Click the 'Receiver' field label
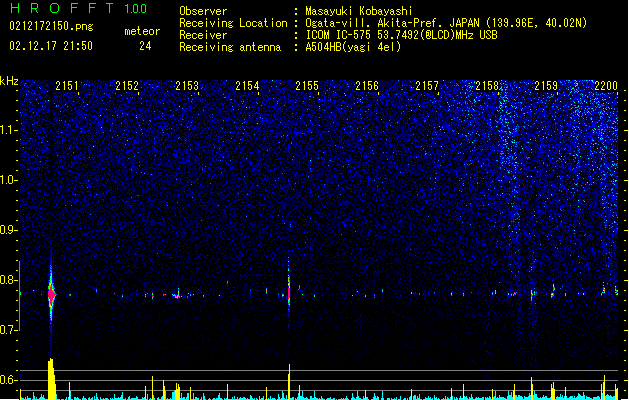The image size is (629, 400). click(203, 35)
